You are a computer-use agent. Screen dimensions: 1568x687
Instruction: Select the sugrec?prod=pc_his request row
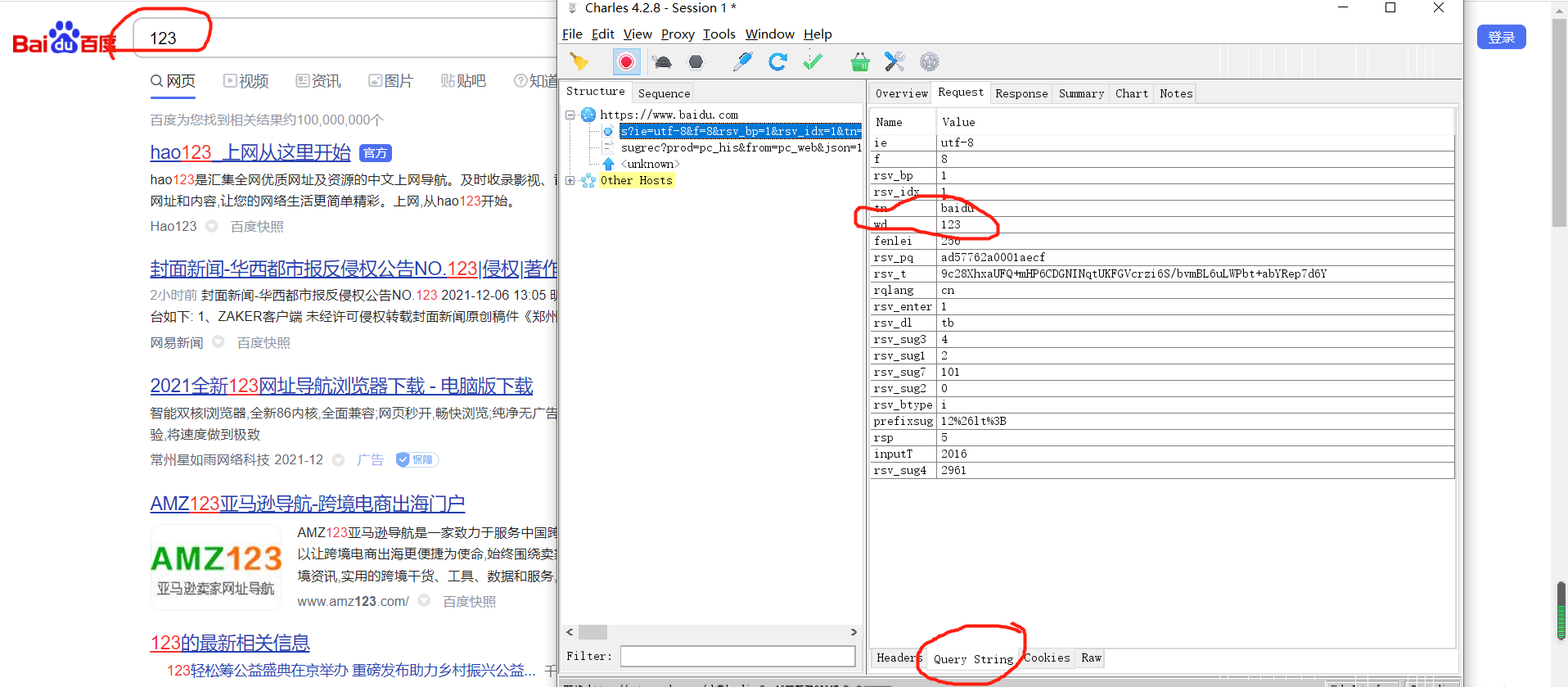point(741,147)
